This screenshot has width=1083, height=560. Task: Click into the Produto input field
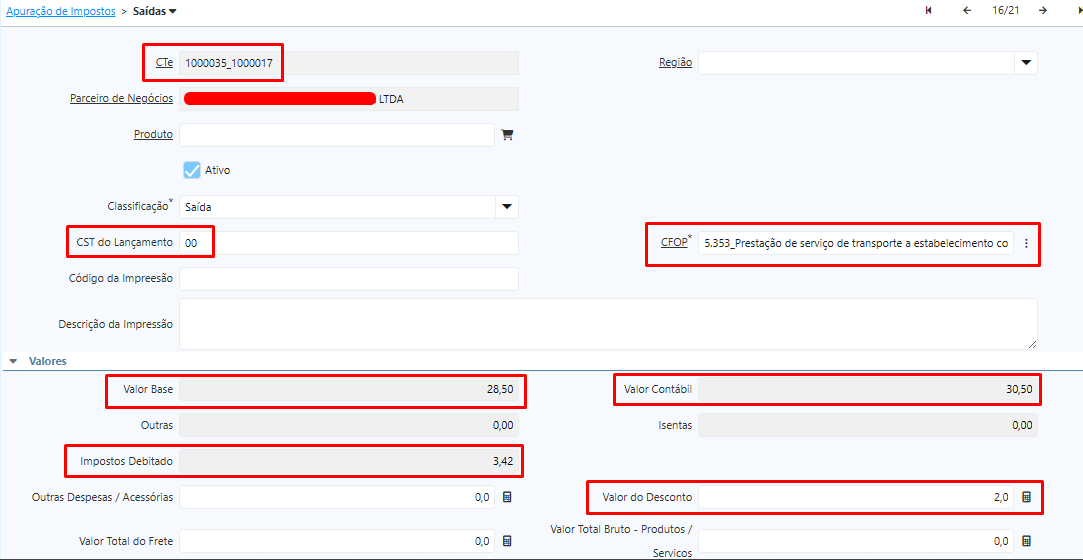[336, 135]
